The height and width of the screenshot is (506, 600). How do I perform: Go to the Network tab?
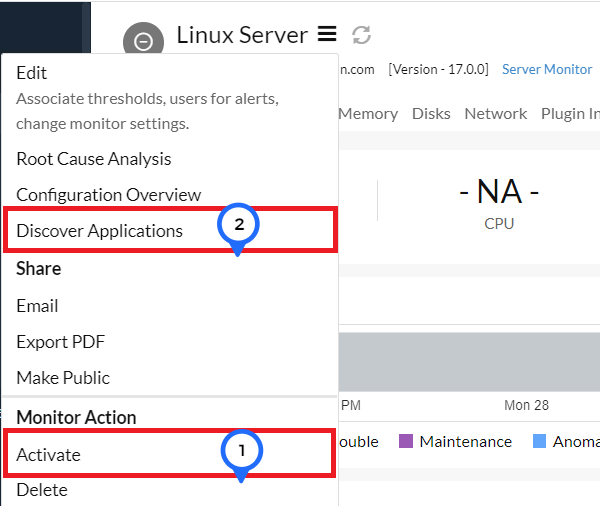(x=495, y=114)
